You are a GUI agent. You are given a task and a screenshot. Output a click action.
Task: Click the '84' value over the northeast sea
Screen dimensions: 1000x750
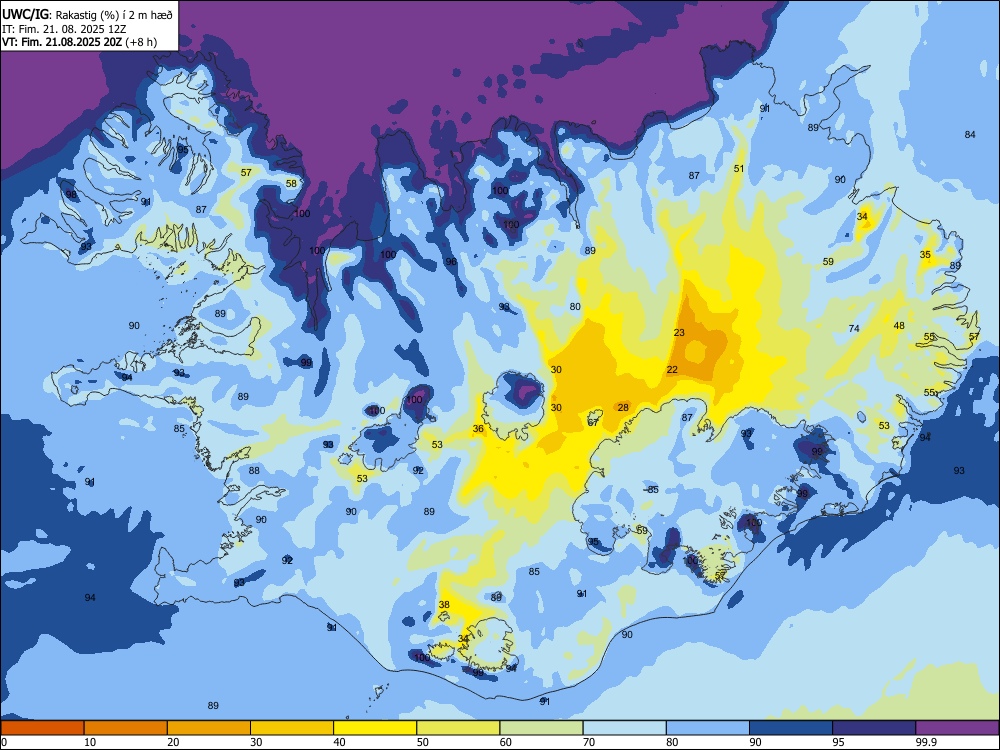[970, 135]
